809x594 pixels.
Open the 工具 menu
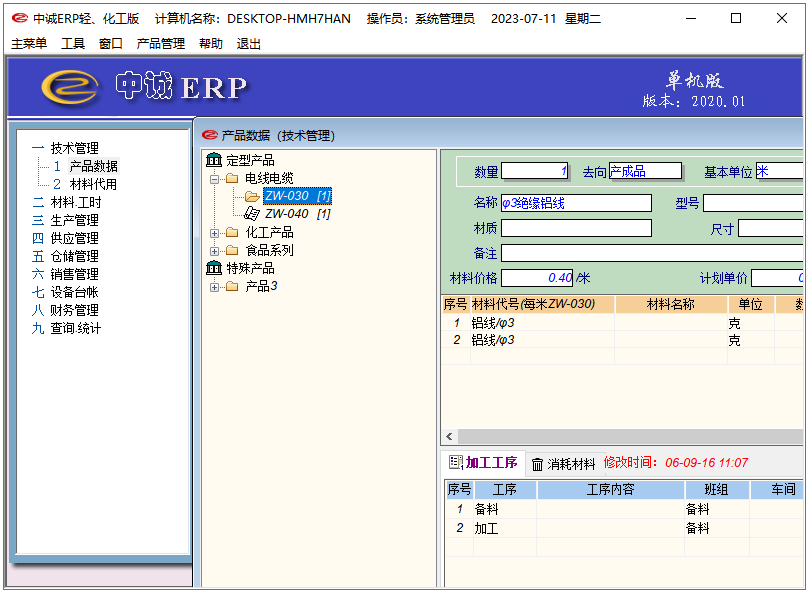[x=73, y=44]
